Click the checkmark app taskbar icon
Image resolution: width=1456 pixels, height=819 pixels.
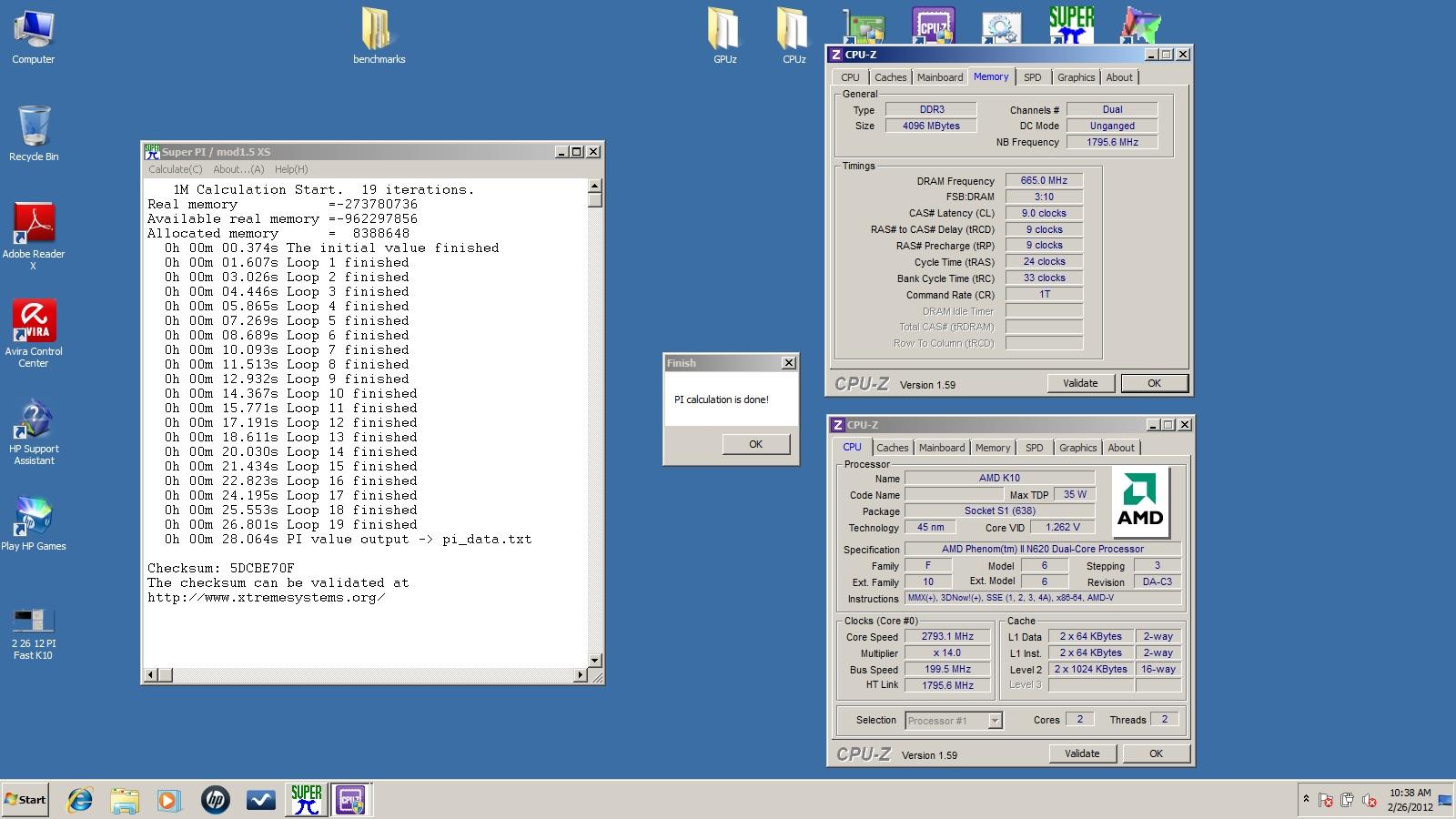point(260,800)
